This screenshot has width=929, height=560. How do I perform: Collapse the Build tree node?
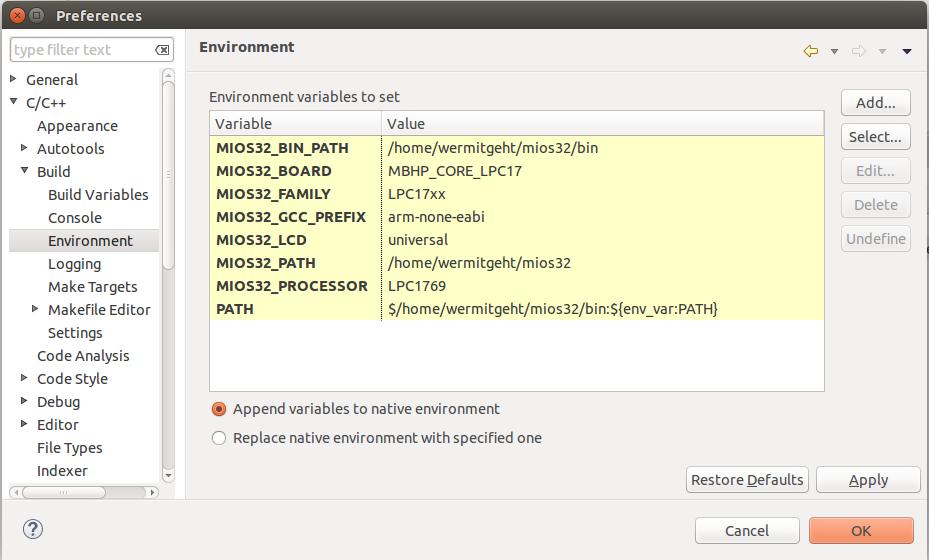[25, 172]
